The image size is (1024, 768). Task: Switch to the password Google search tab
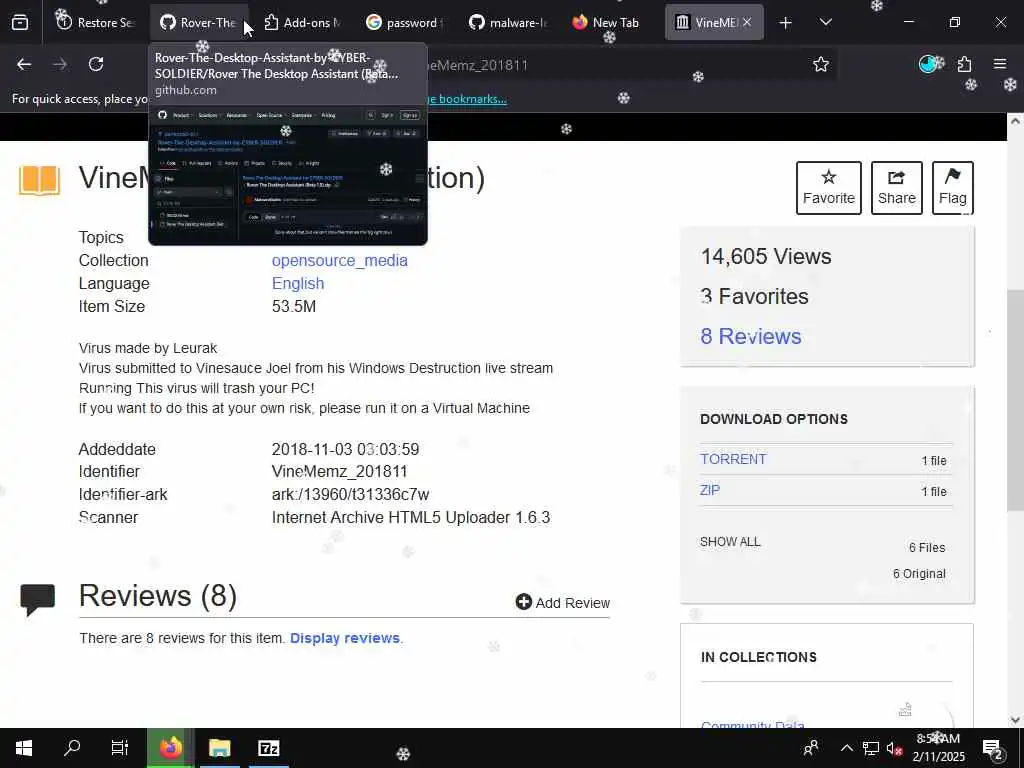(x=404, y=23)
